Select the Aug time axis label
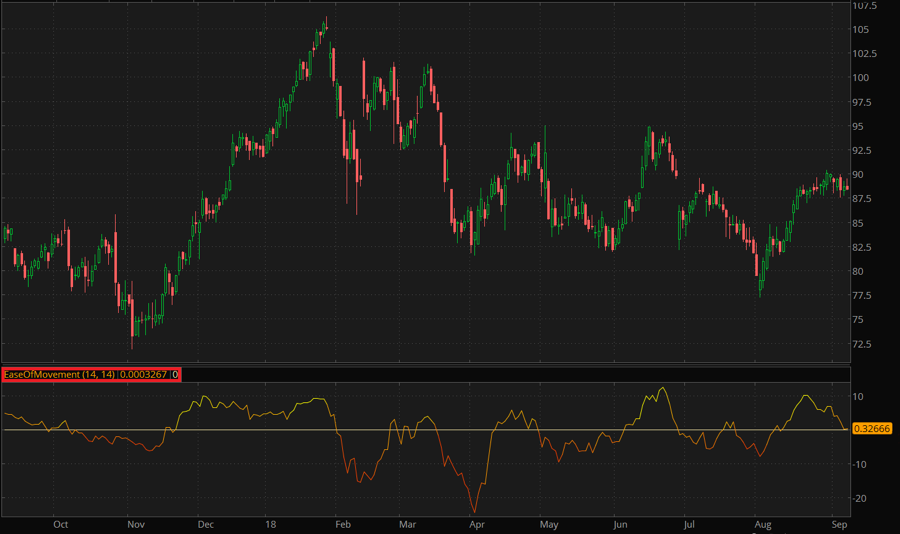The height and width of the screenshot is (534, 900). 762,523
